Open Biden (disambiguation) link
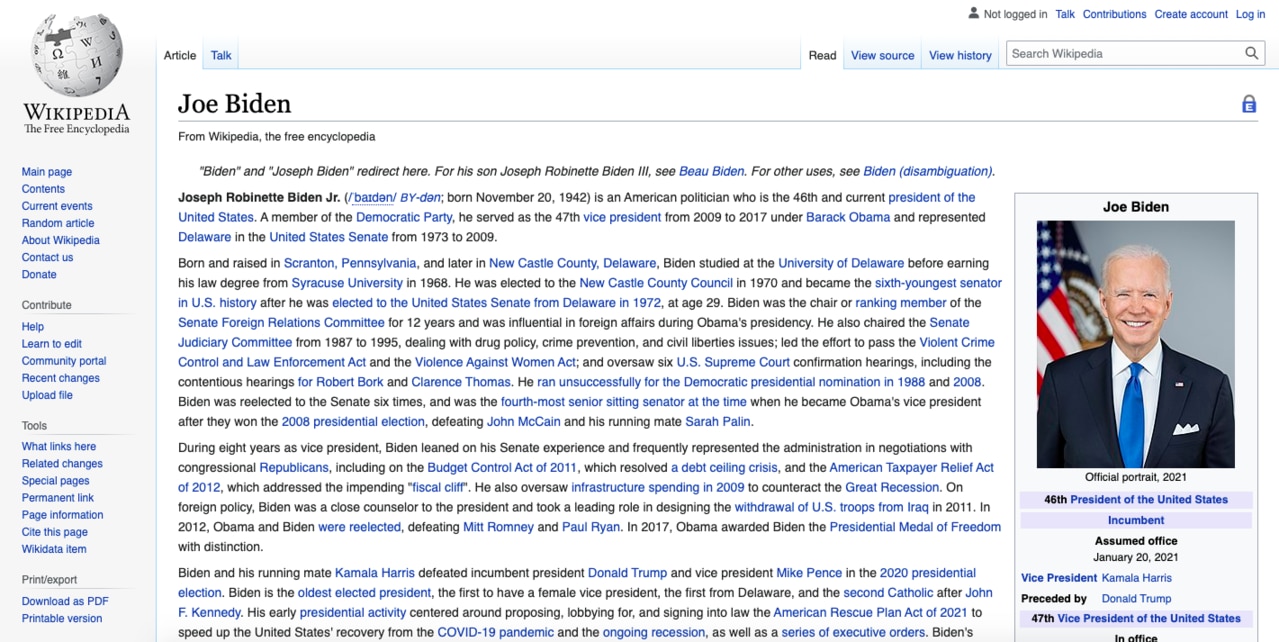This screenshot has height=642, width=1279. pyautogui.click(x=927, y=171)
